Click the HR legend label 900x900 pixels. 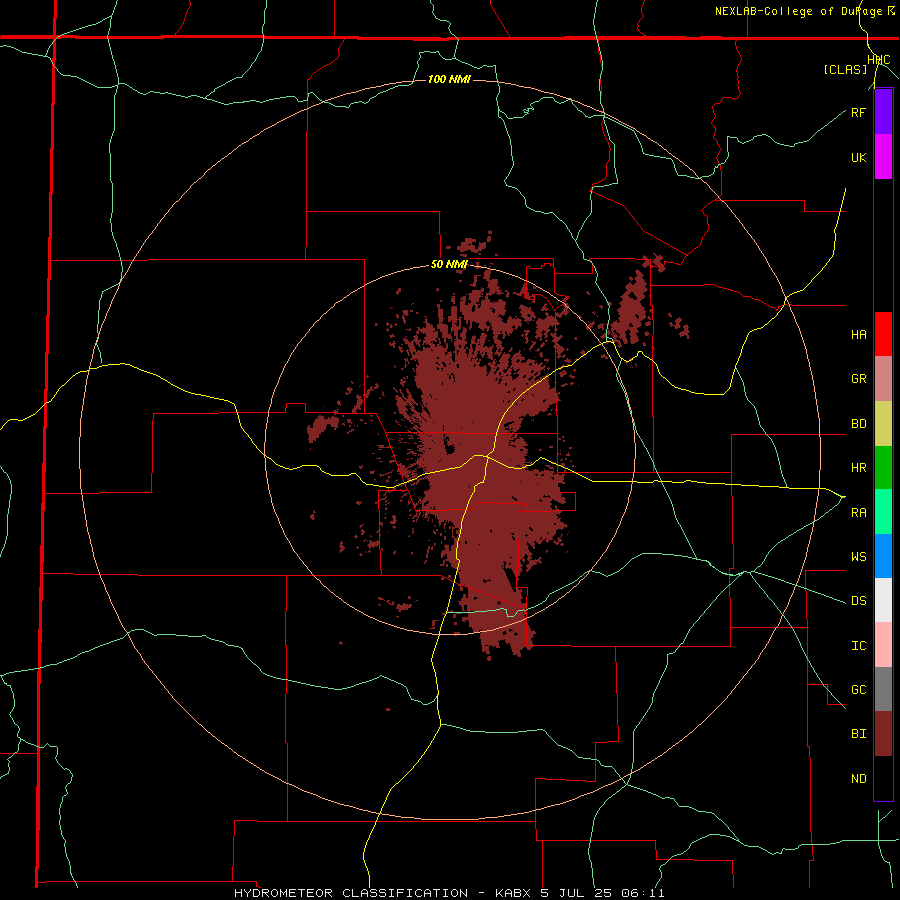coord(858,468)
